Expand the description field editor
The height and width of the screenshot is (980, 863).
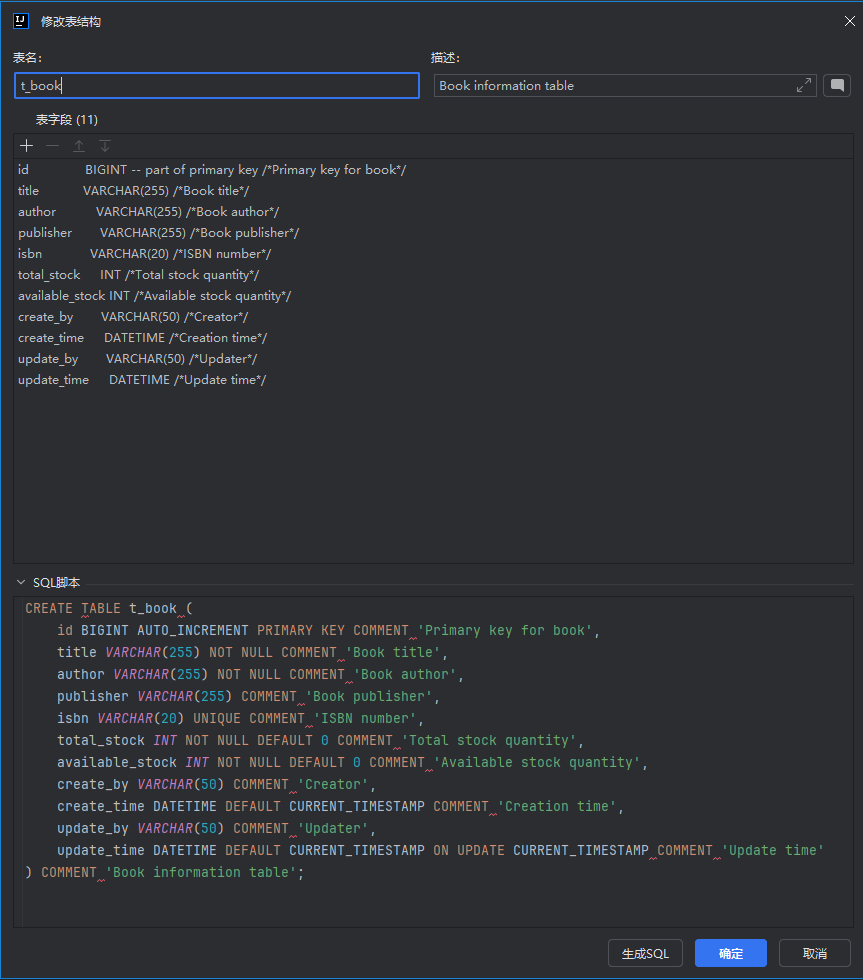click(804, 86)
